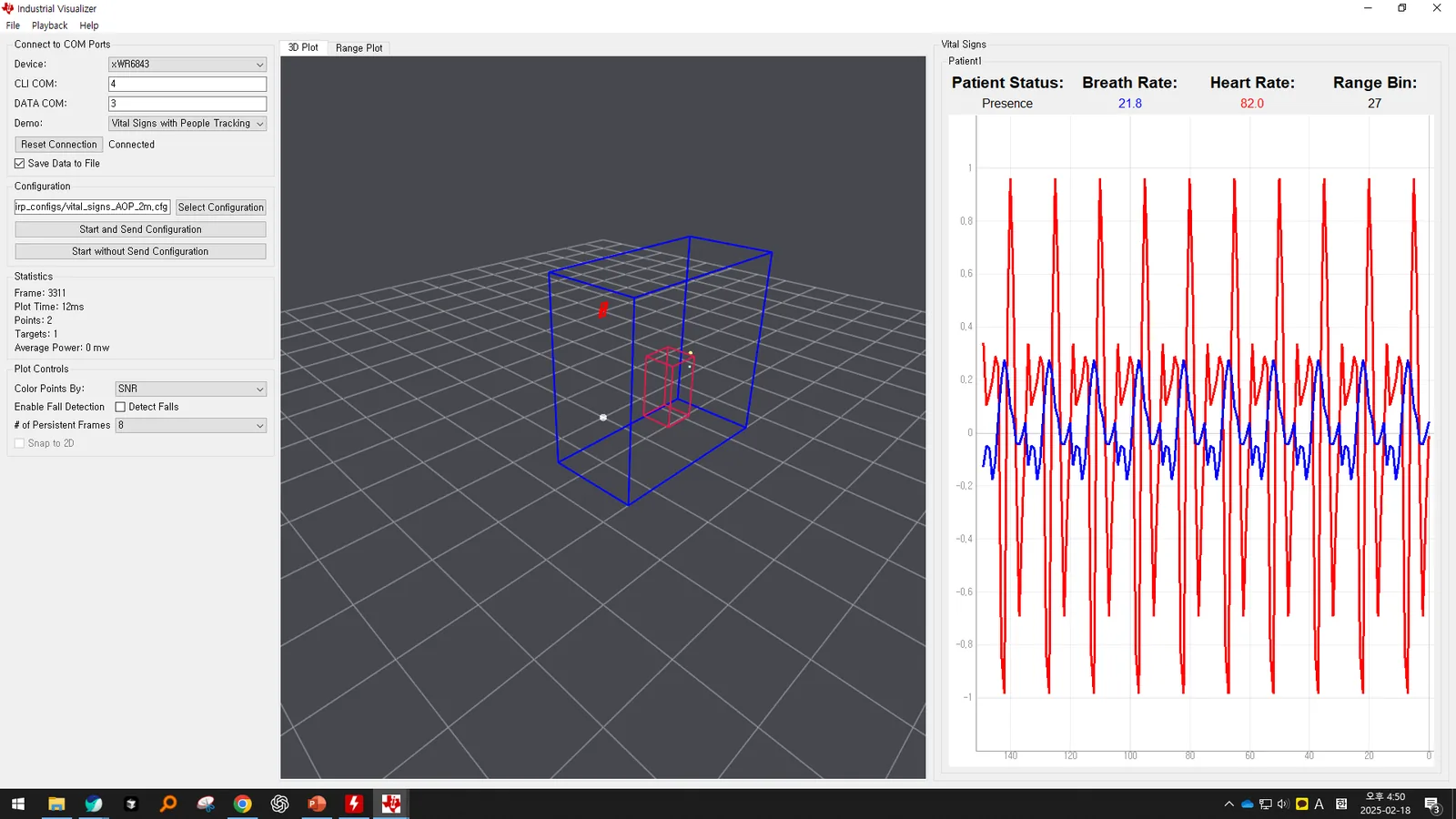Click the Reset Connection button
The height and width of the screenshot is (819, 1456).
coord(59,145)
